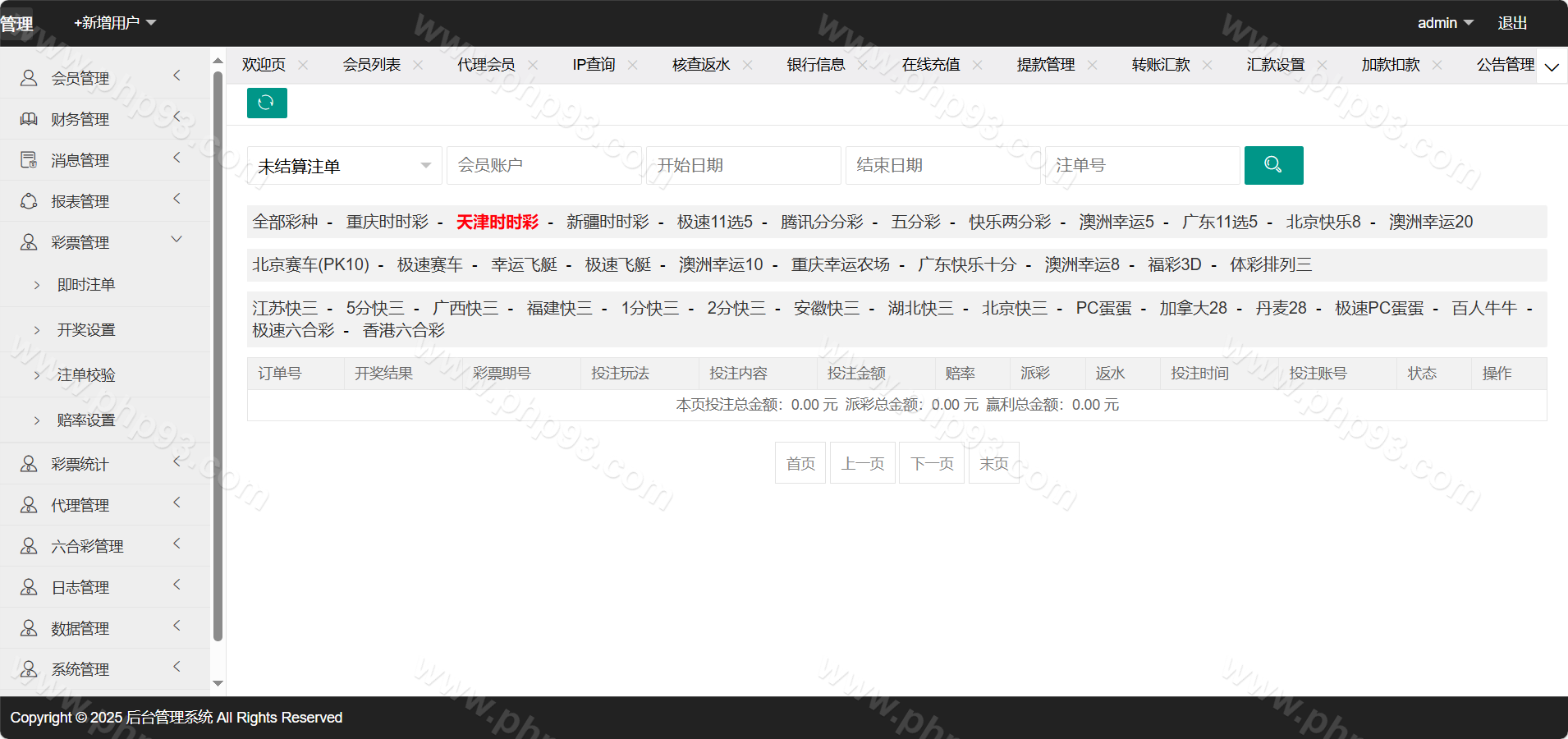
Task: Expand the admin account dropdown
Action: click(x=1445, y=23)
